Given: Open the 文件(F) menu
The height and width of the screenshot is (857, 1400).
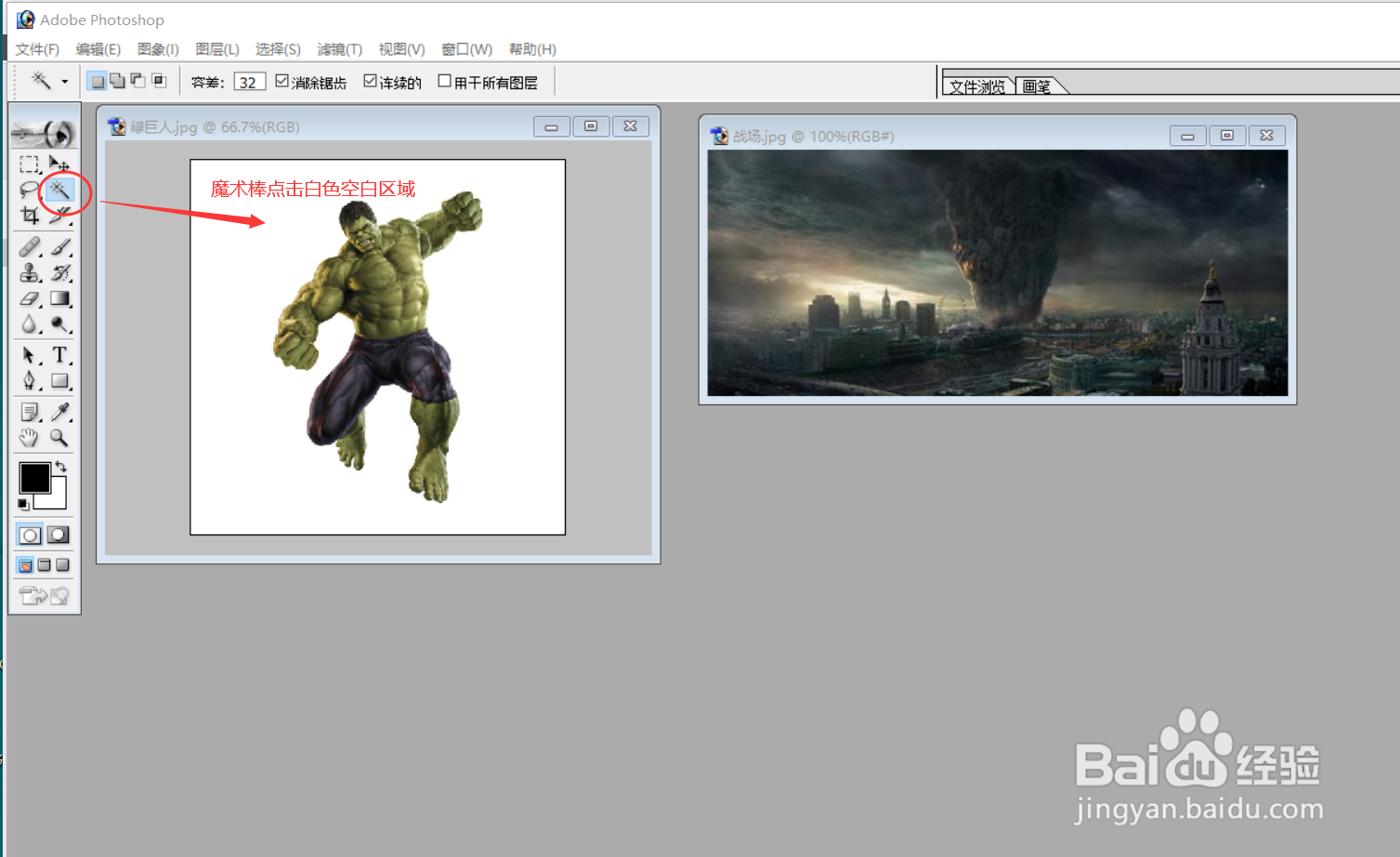Looking at the screenshot, I should point(37,49).
